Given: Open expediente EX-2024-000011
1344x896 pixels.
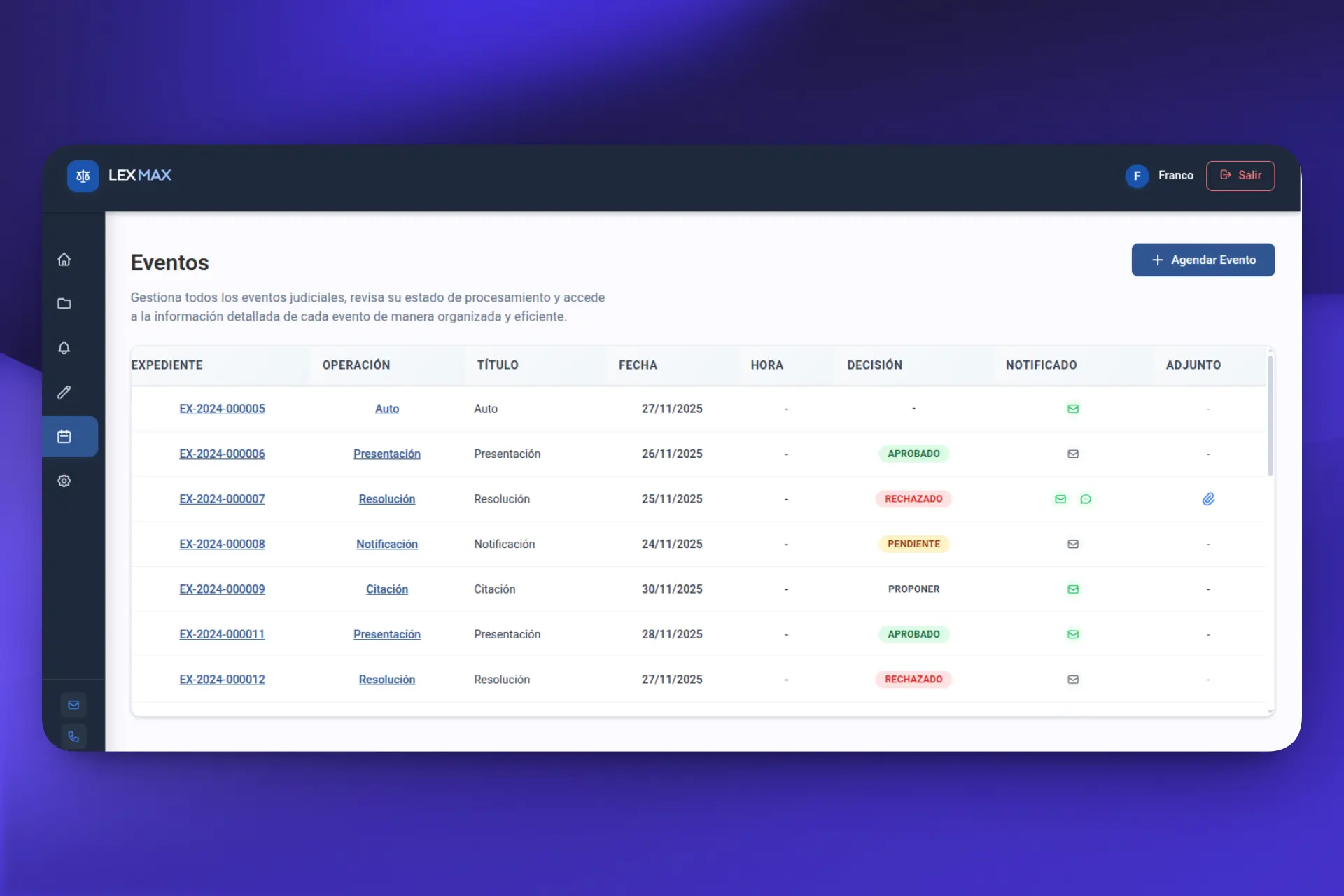Looking at the screenshot, I should click(x=222, y=634).
